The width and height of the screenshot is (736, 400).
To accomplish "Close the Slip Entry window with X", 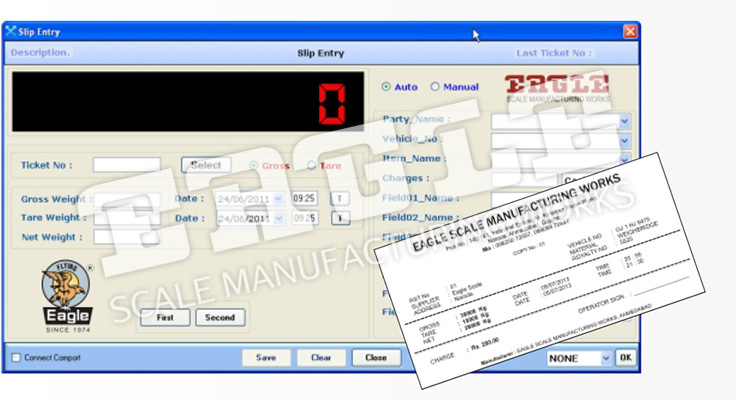I will coord(630,31).
